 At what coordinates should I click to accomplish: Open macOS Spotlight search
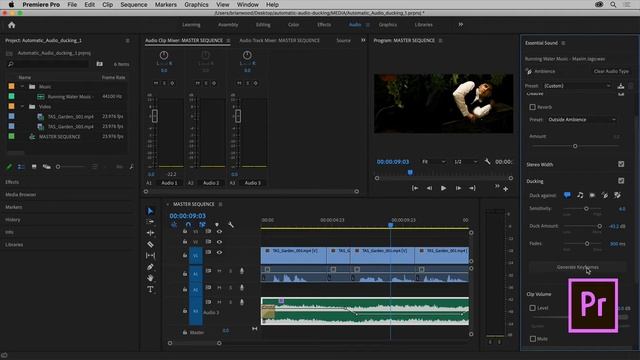point(613,4)
